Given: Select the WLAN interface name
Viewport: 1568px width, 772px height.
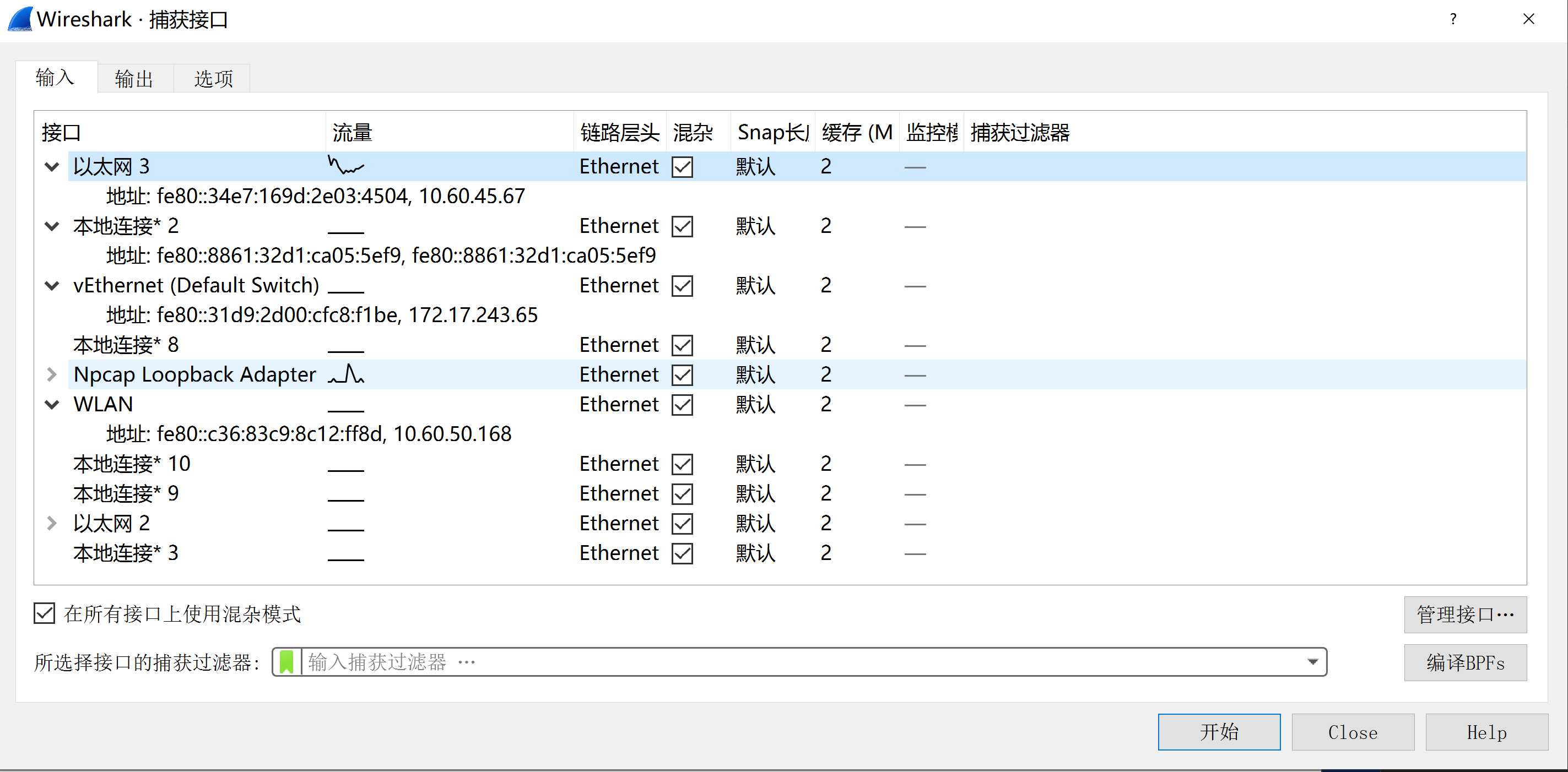Looking at the screenshot, I should pyautogui.click(x=103, y=404).
